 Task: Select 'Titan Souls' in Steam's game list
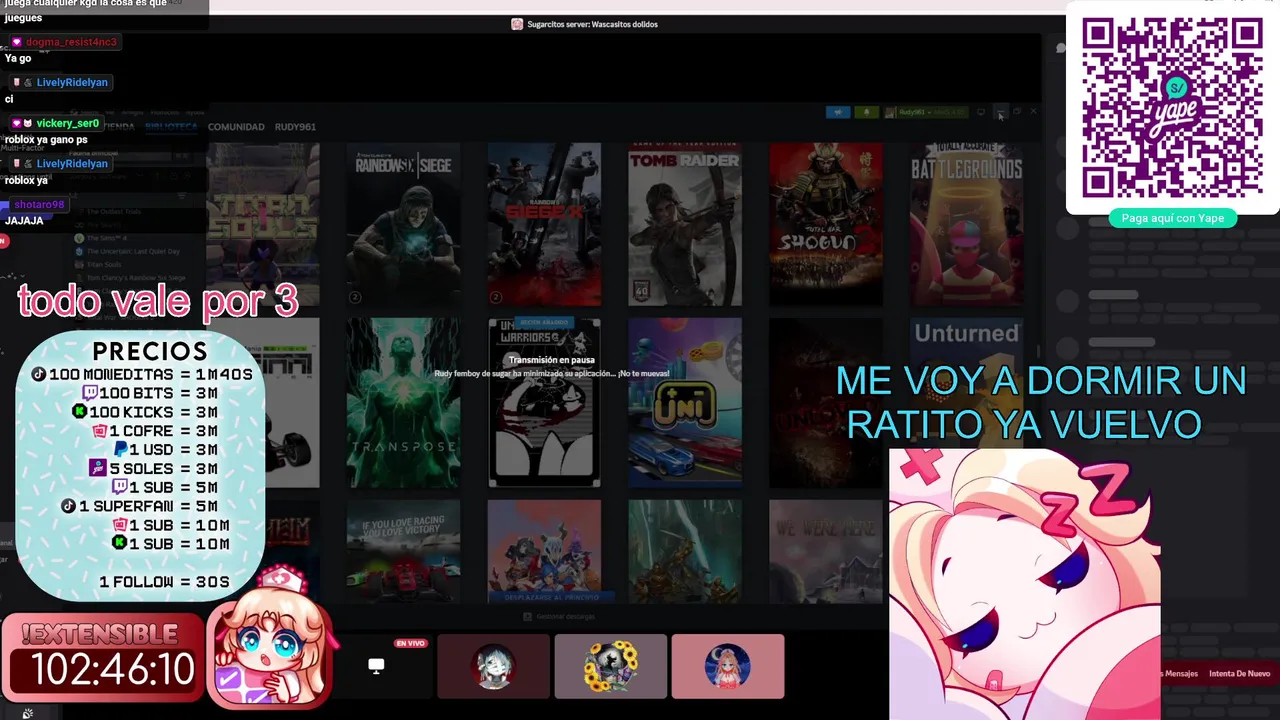[x=104, y=265]
